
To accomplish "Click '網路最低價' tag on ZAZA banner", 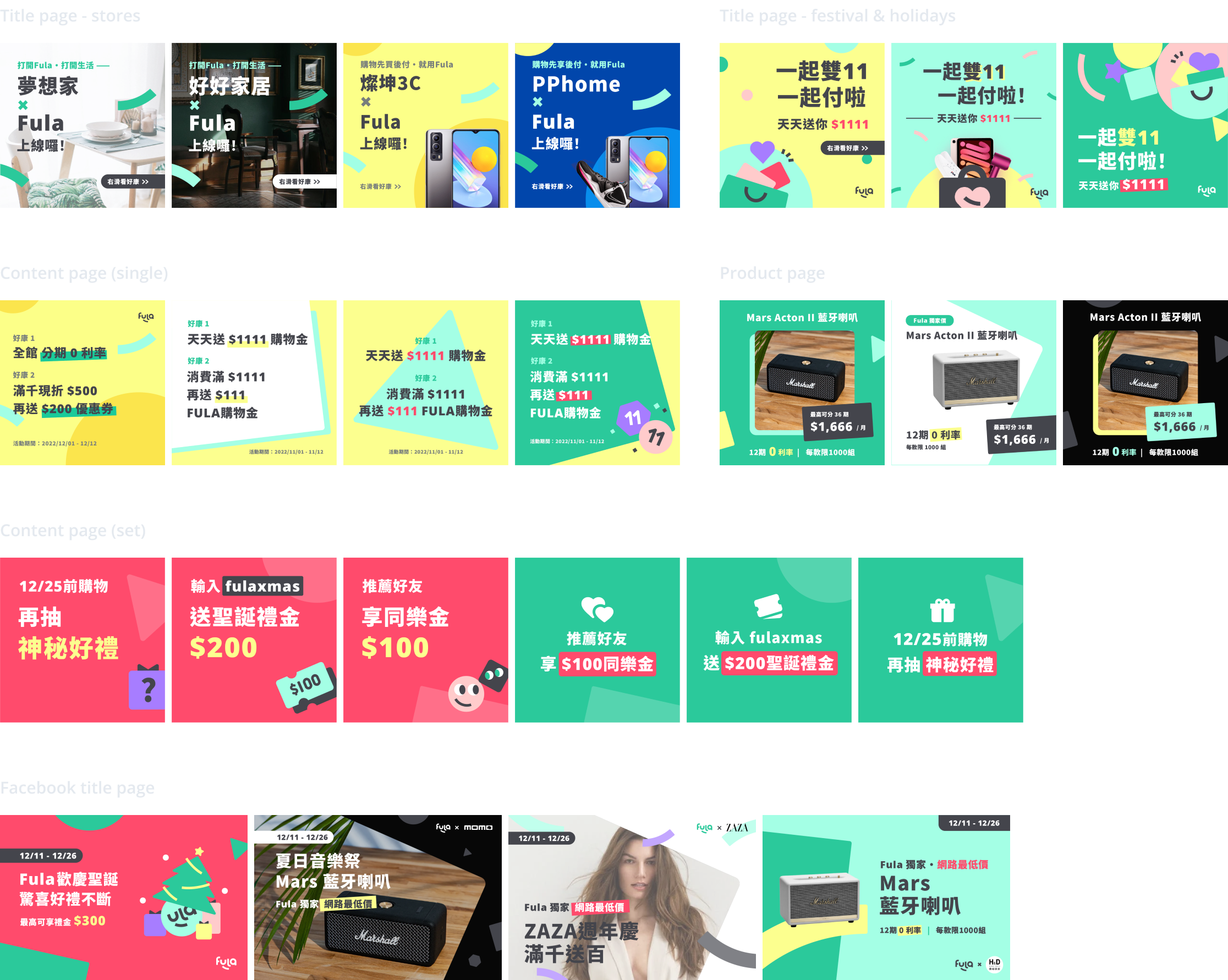I will (599, 907).
